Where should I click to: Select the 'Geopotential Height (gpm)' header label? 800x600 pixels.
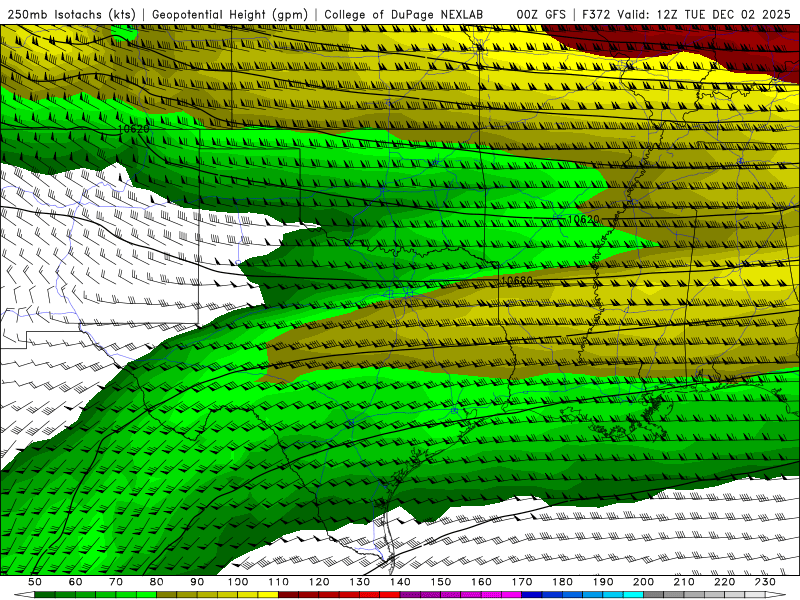point(230,14)
